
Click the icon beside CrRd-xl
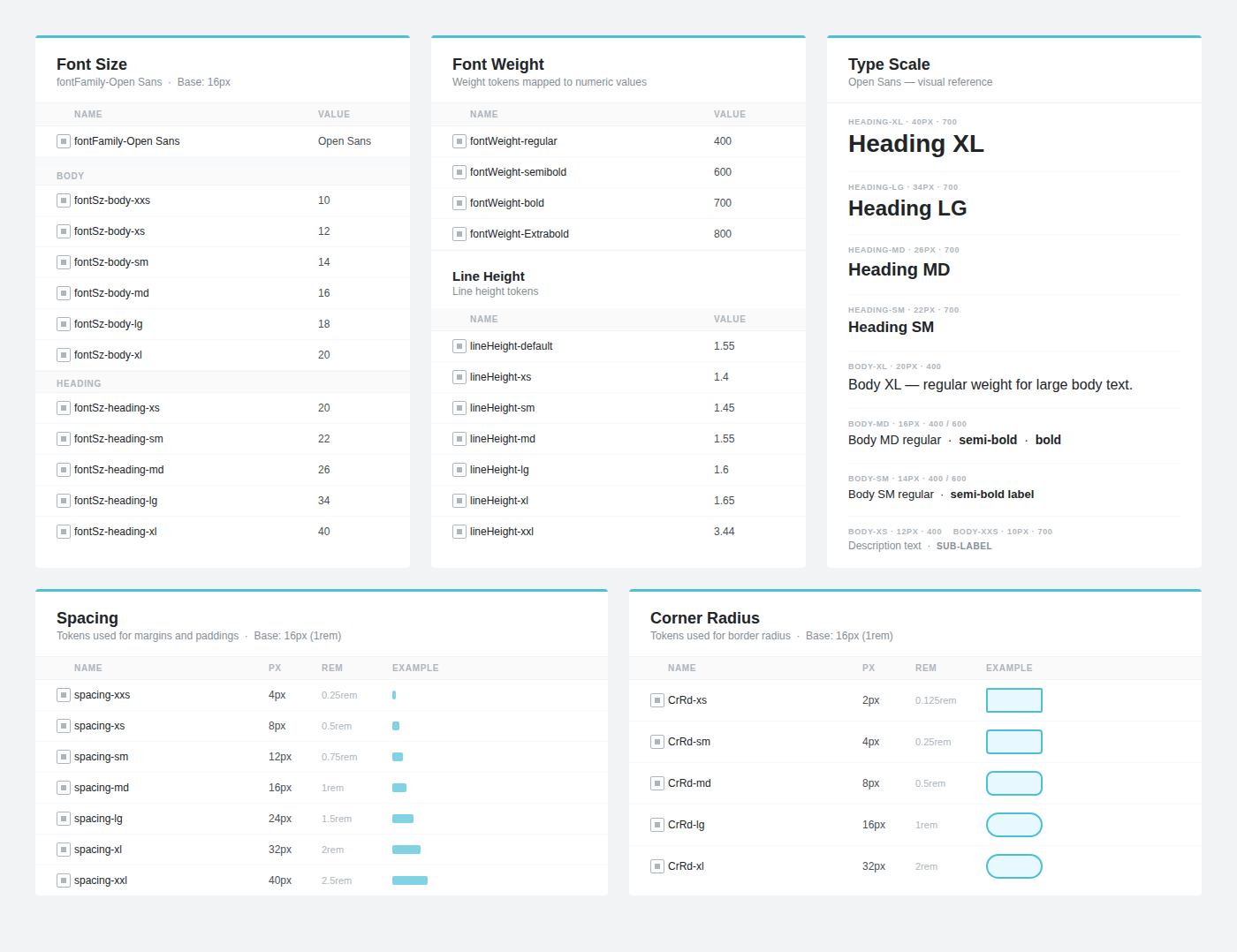[x=657, y=866]
